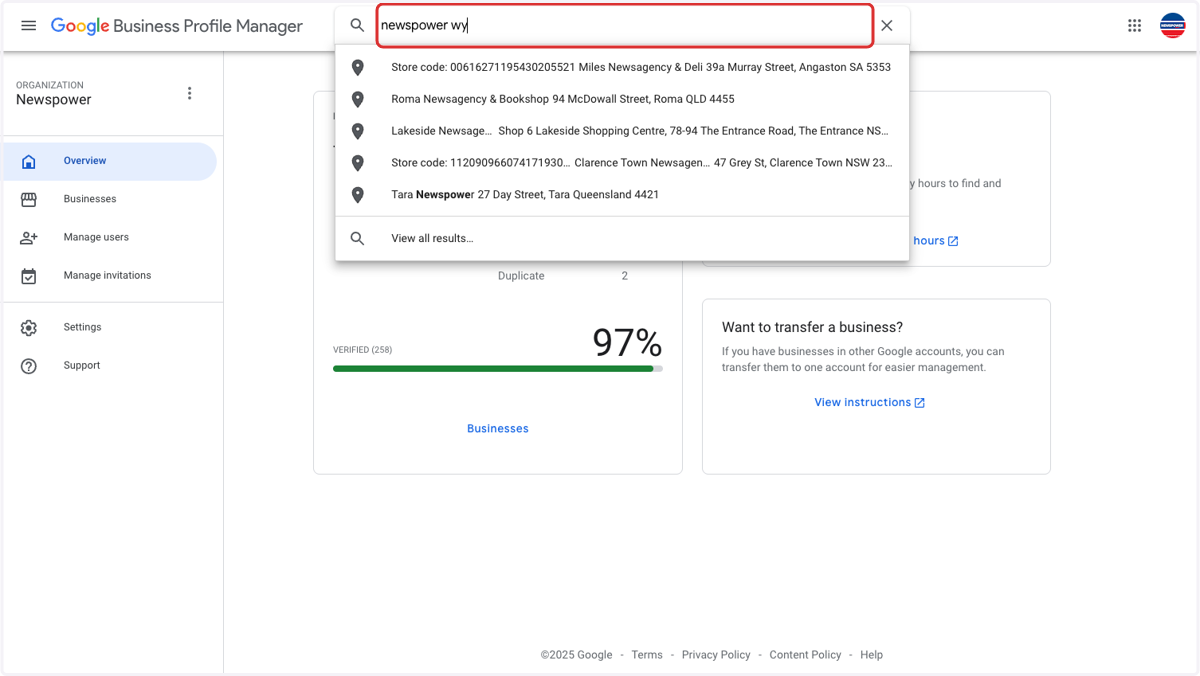
Task: Click the search magnifier icon
Action: [x=357, y=26]
